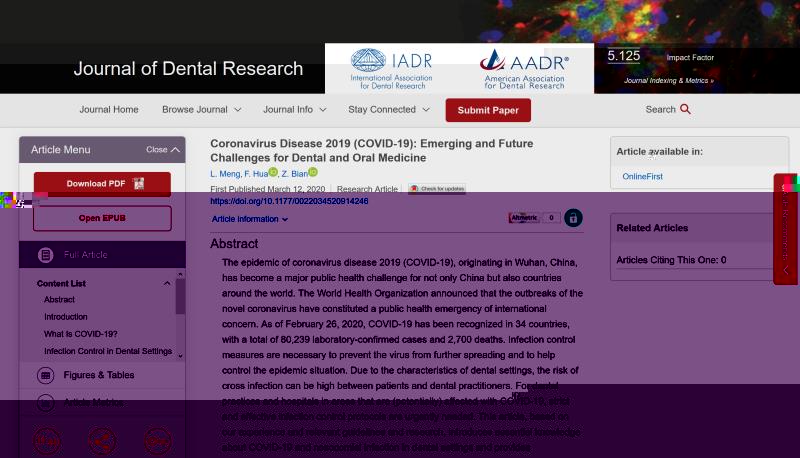Click the search magnifier icon
Image resolution: width=800 pixels, height=458 pixels.
(685, 109)
